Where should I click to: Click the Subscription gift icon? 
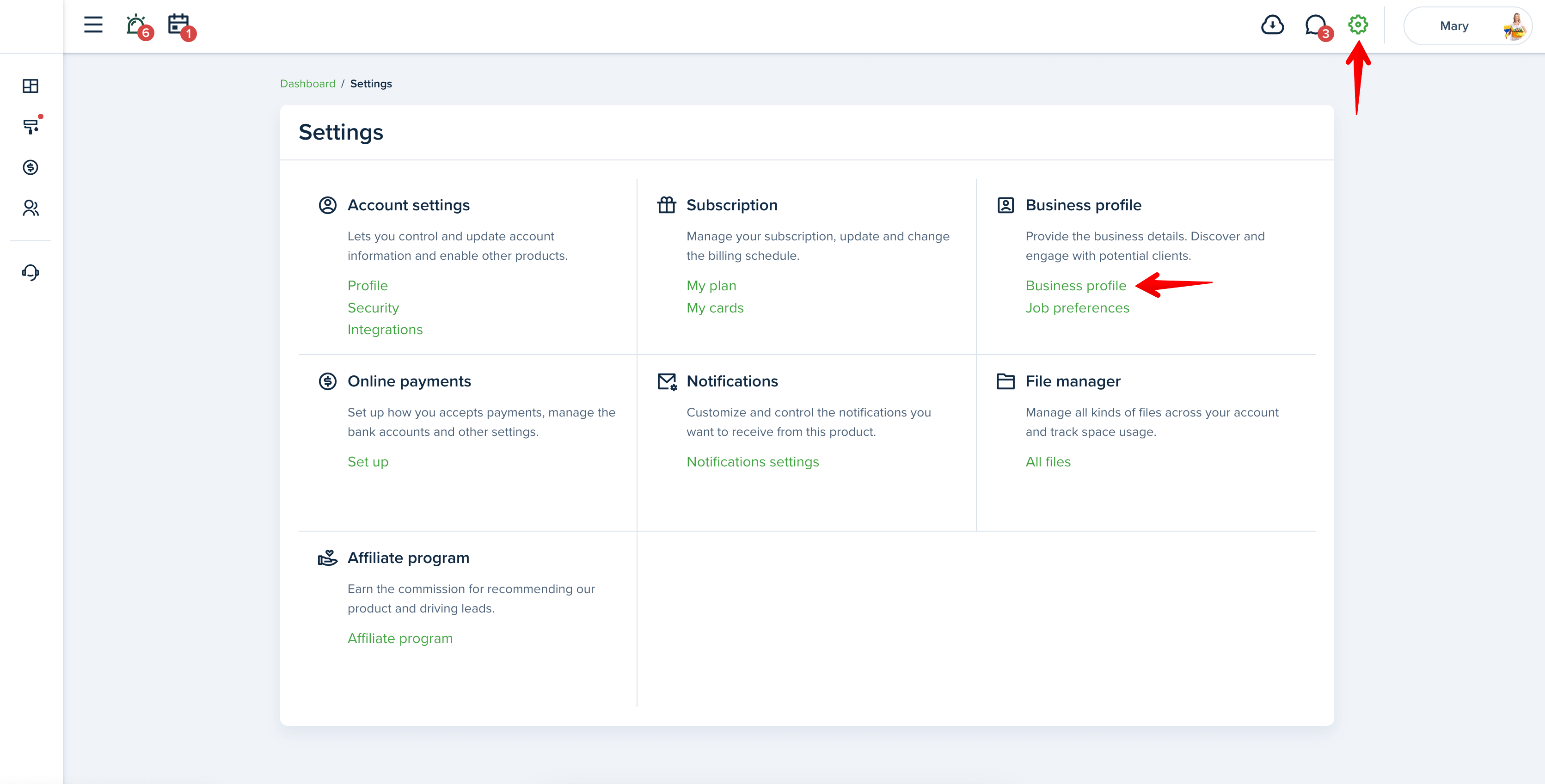[x=666, y=204]
